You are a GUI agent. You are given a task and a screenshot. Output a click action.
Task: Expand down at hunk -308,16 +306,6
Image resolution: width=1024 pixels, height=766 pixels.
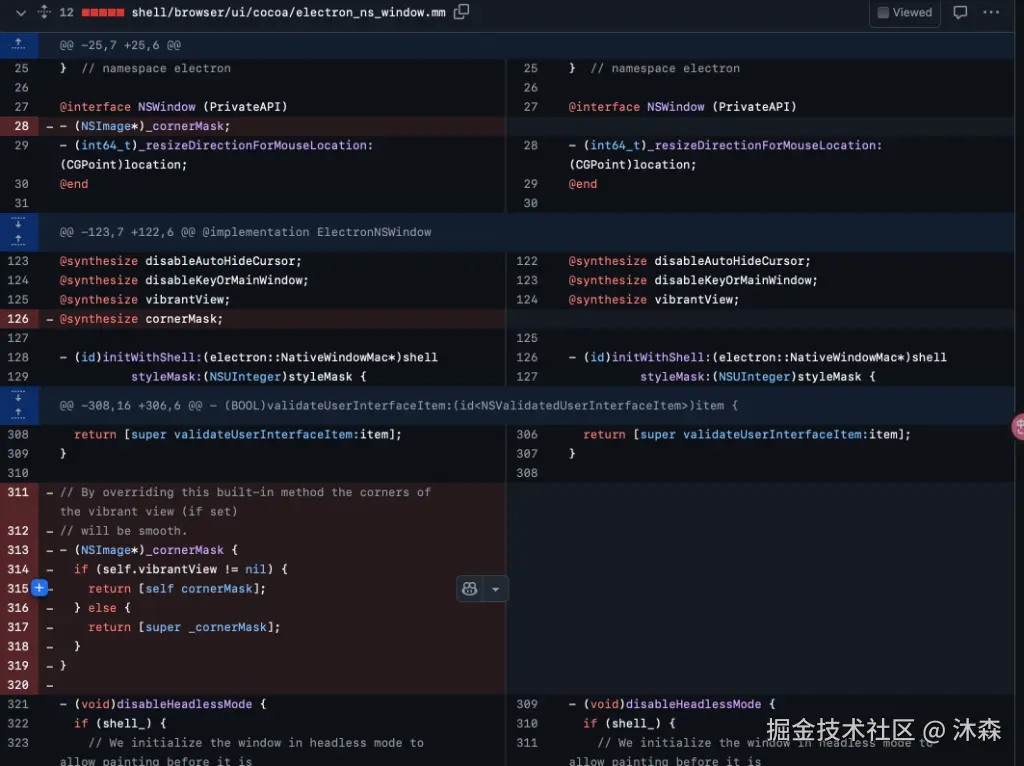click(18, 396)
